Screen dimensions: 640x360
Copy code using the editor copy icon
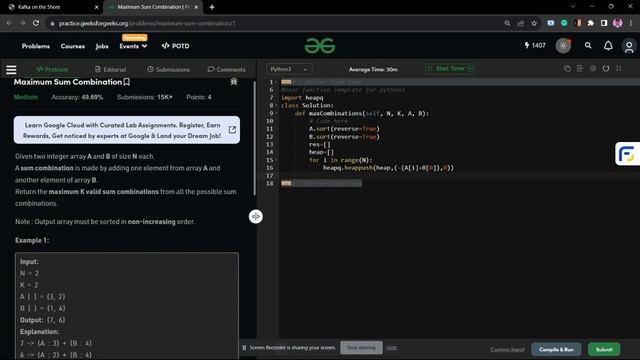coord(567,69)
